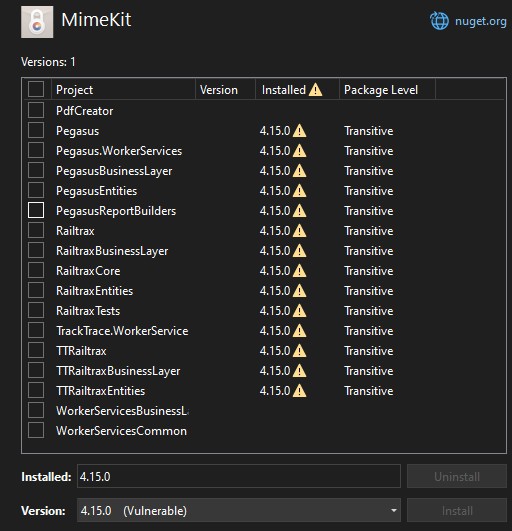Open the Version dropdown showing 4.15.0 (Vulnerable)
Viewport: 512px width, 531px height.
point(239,510)
